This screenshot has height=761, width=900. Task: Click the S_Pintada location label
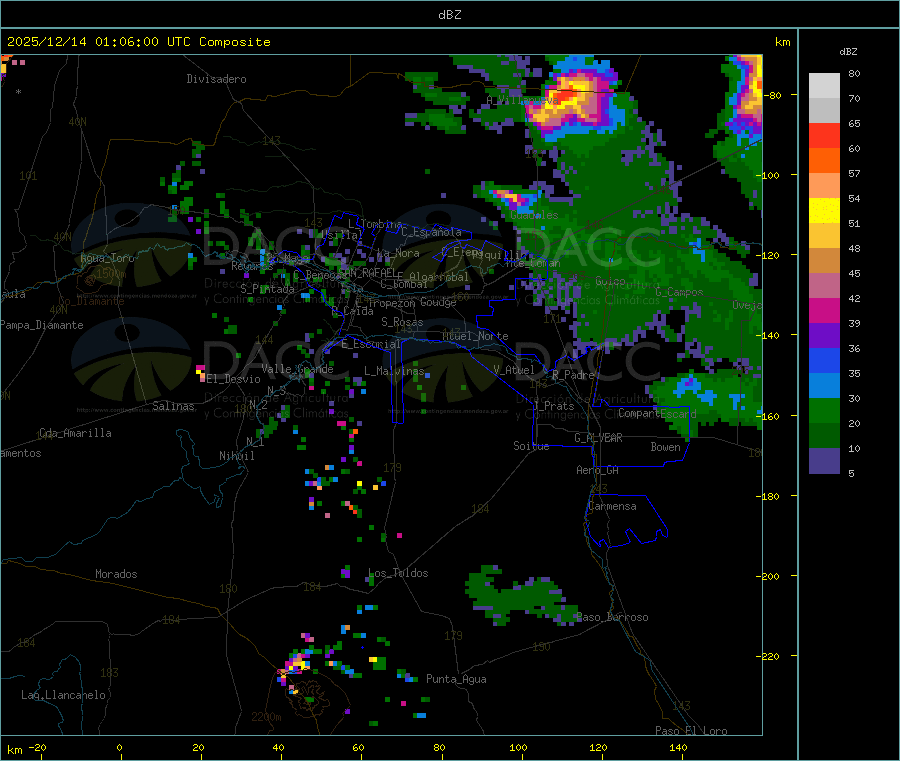coord(267,289)
